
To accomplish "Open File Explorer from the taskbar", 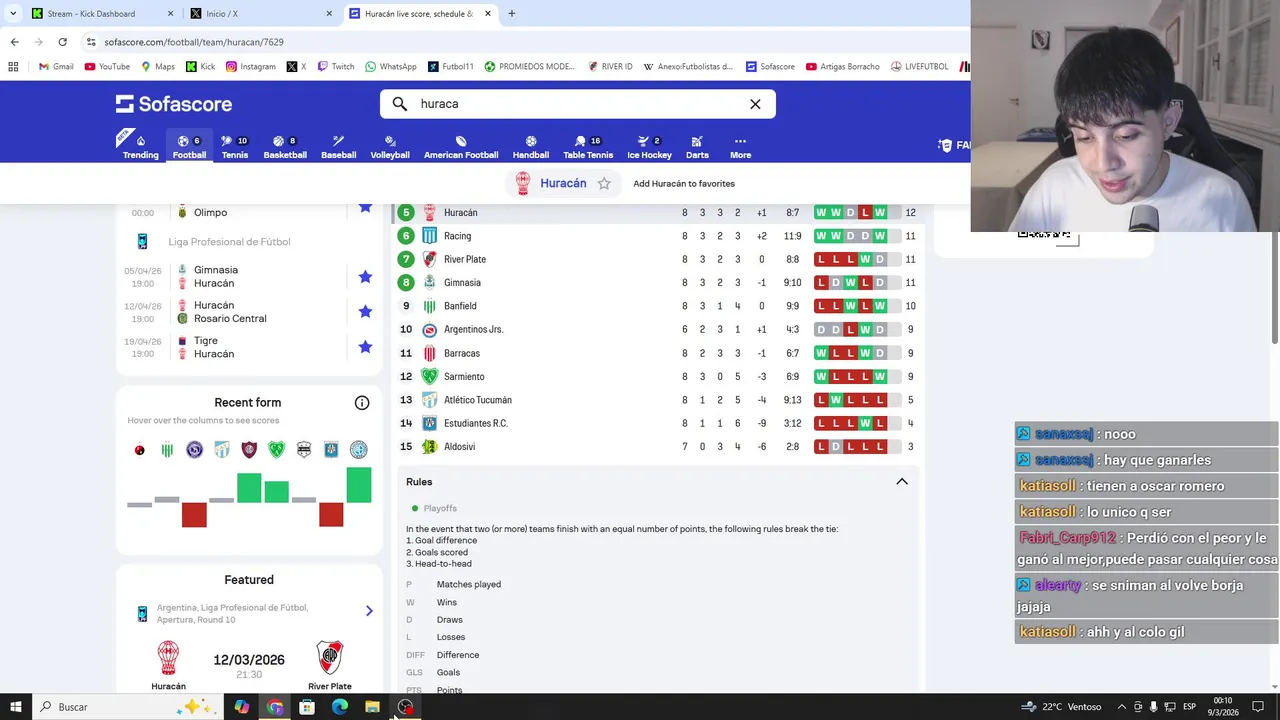I will tap(372, 707).
